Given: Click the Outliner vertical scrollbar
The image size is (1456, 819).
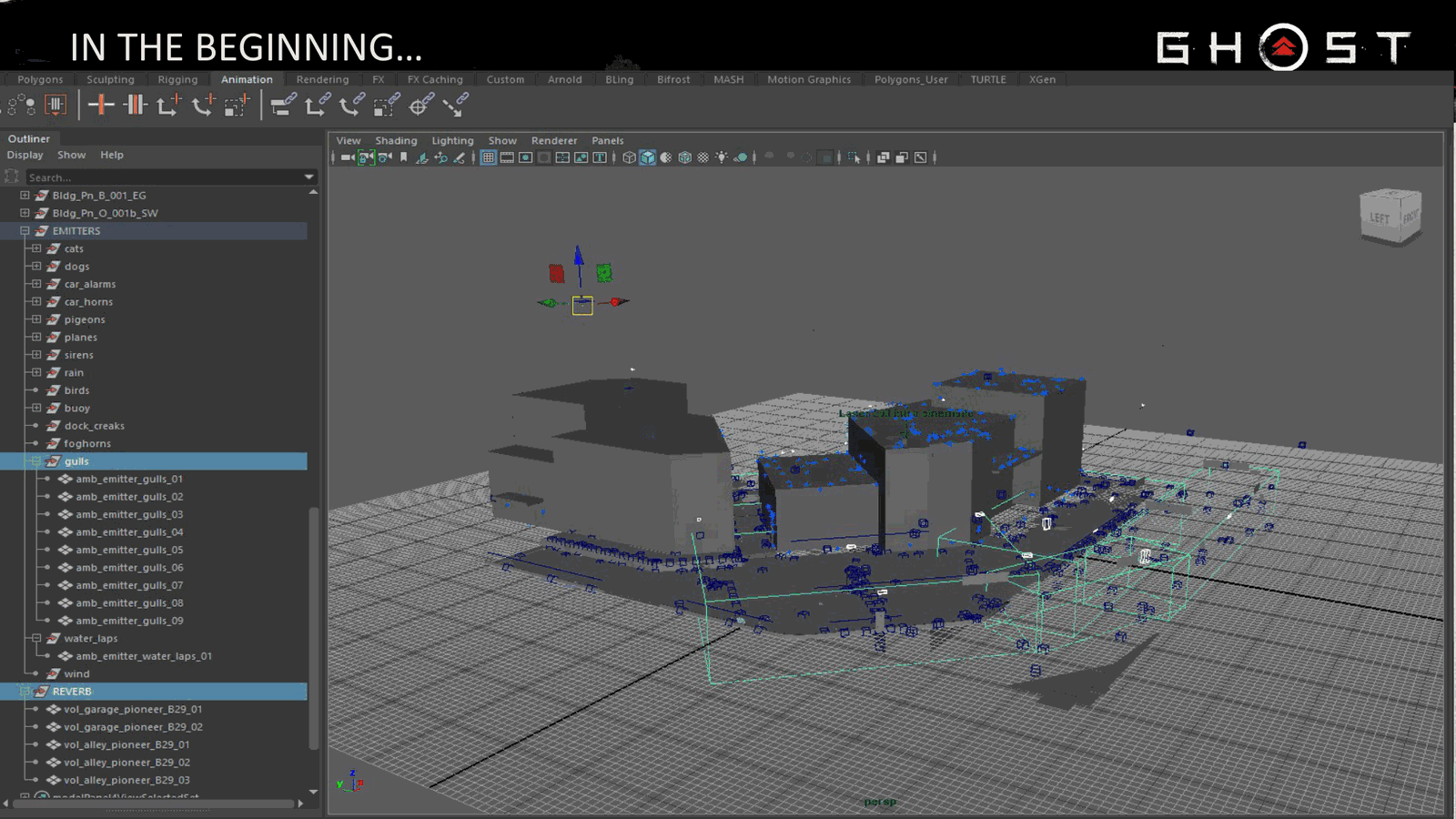Looking at the screenshot, I should 313,628.
